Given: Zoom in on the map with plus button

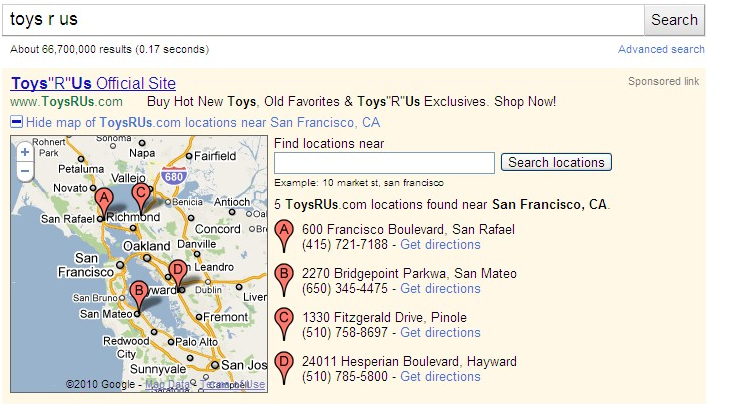Looking at the screenshot, I should click(25, 152).
